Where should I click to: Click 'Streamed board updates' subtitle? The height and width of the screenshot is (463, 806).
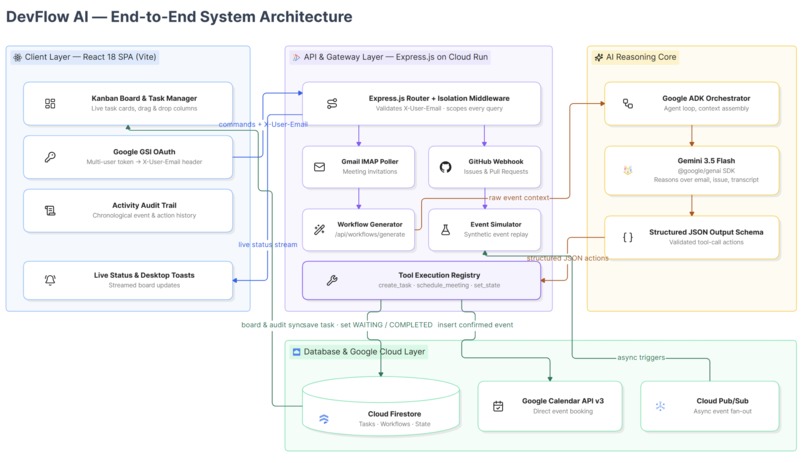(x=144, y=285)
